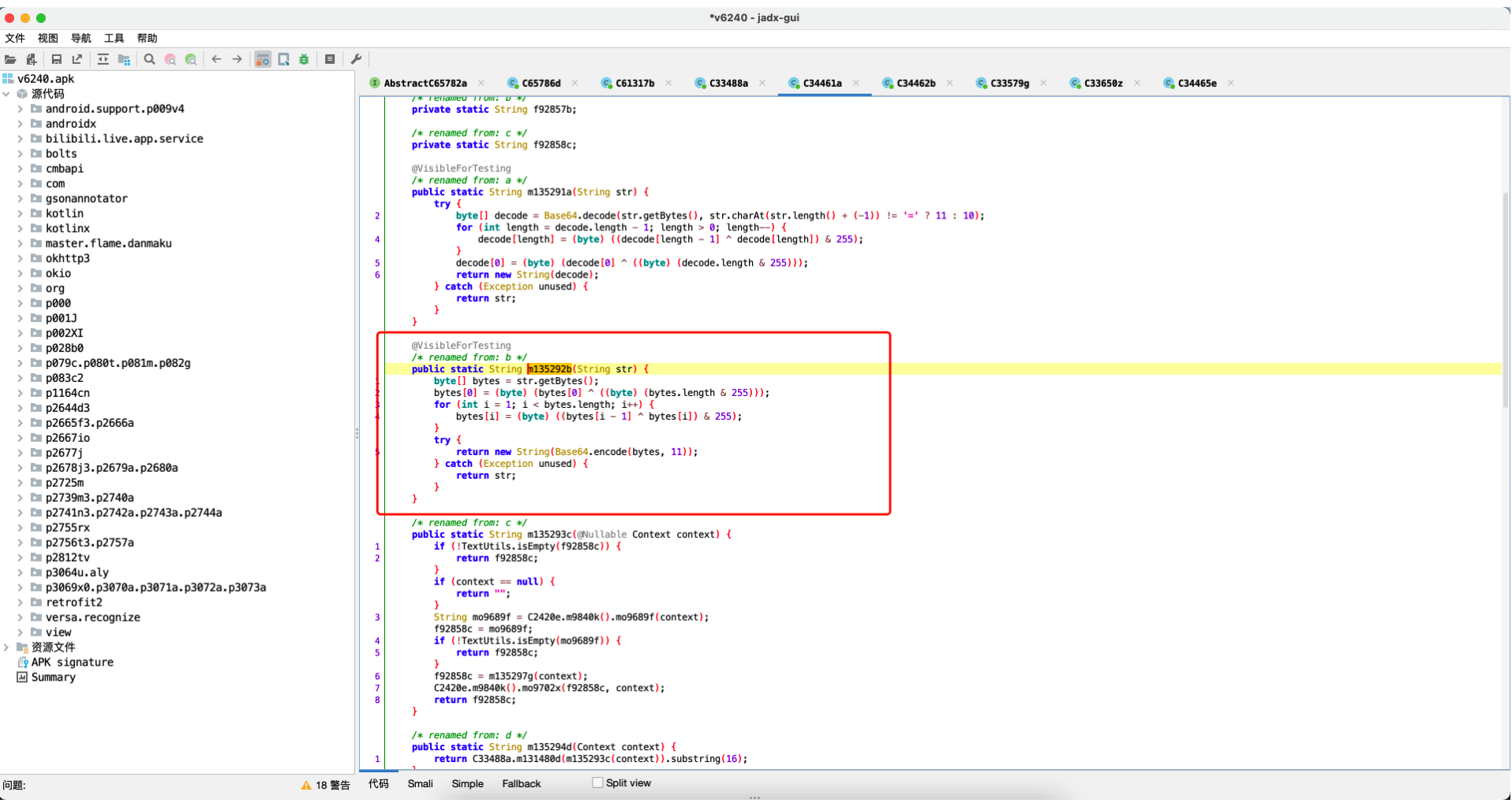1512x803 pixels.
Task: Switch to Simple view mode
Action: click(467, 783)
